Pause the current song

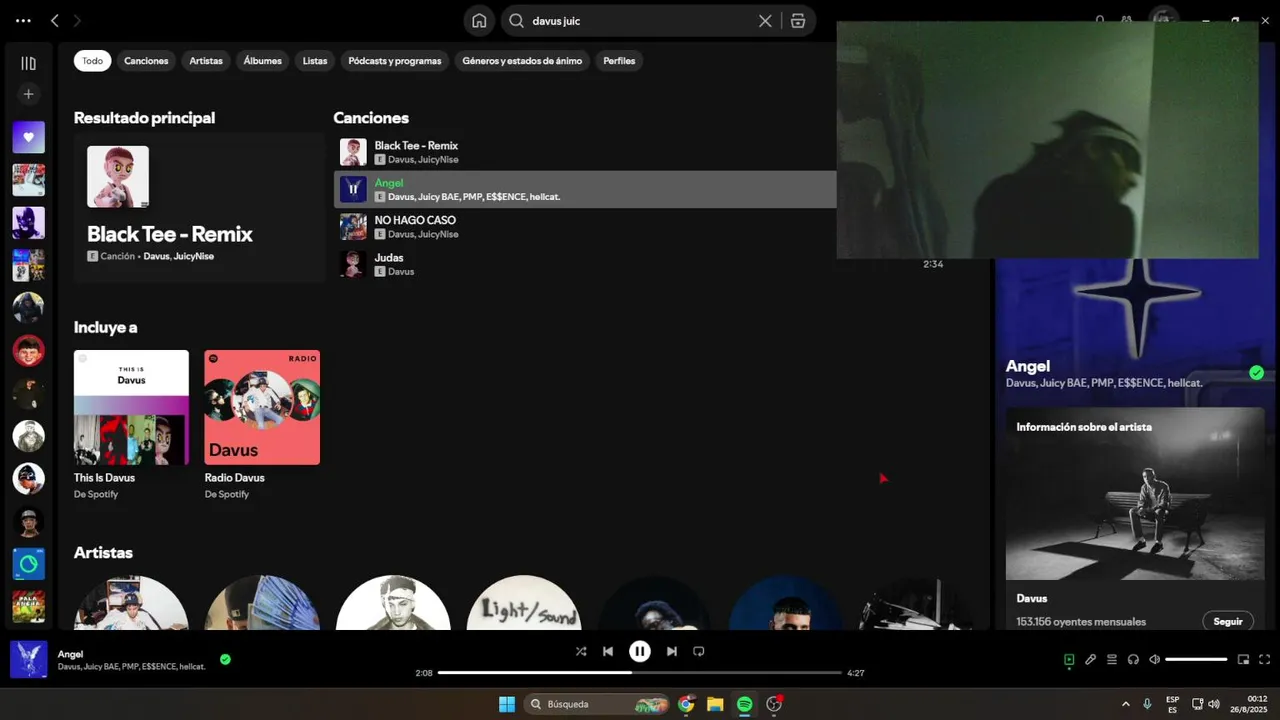click(x=640, y=651)
